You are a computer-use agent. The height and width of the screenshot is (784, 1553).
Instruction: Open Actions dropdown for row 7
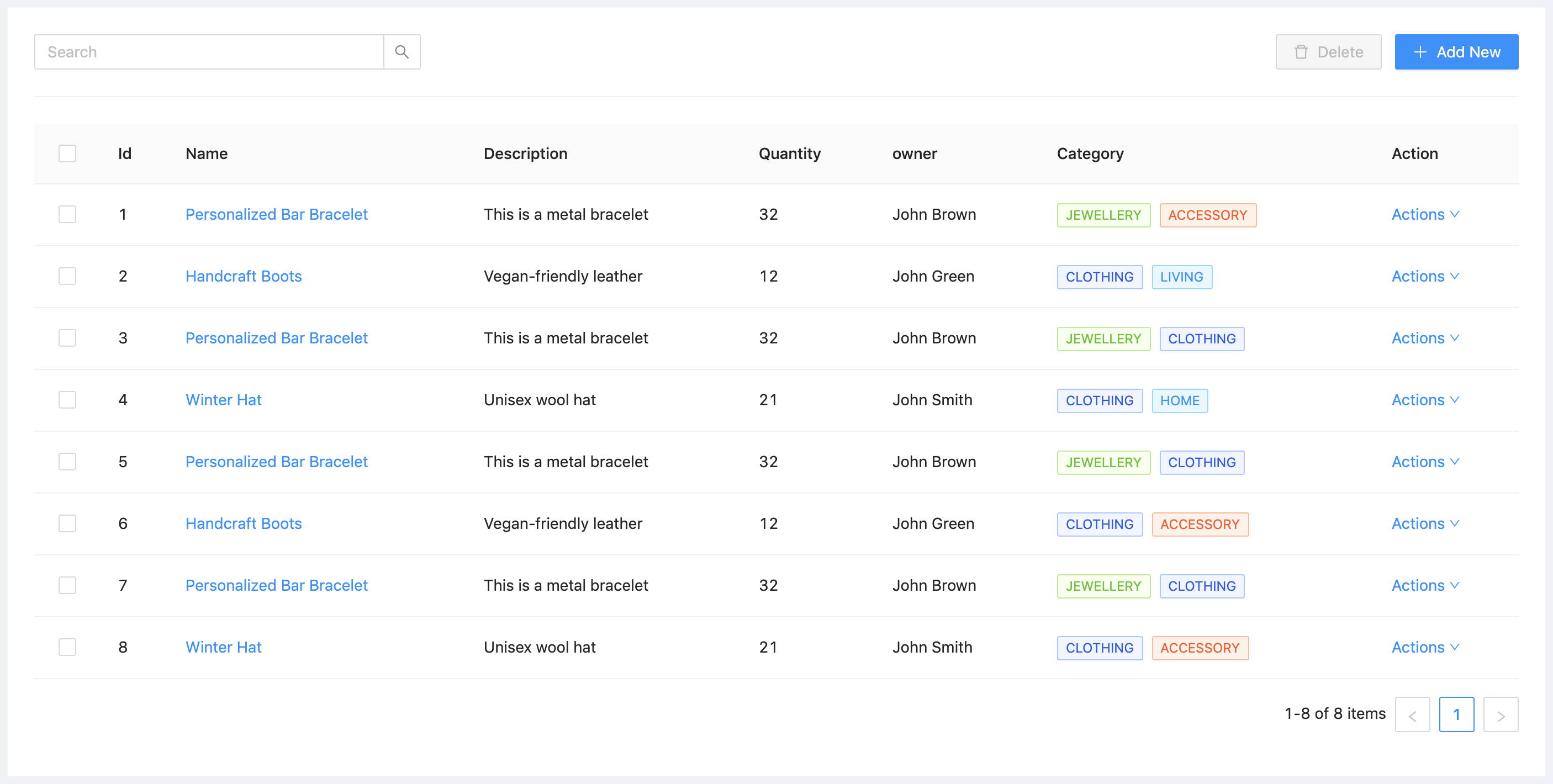tap(1424, 586)
